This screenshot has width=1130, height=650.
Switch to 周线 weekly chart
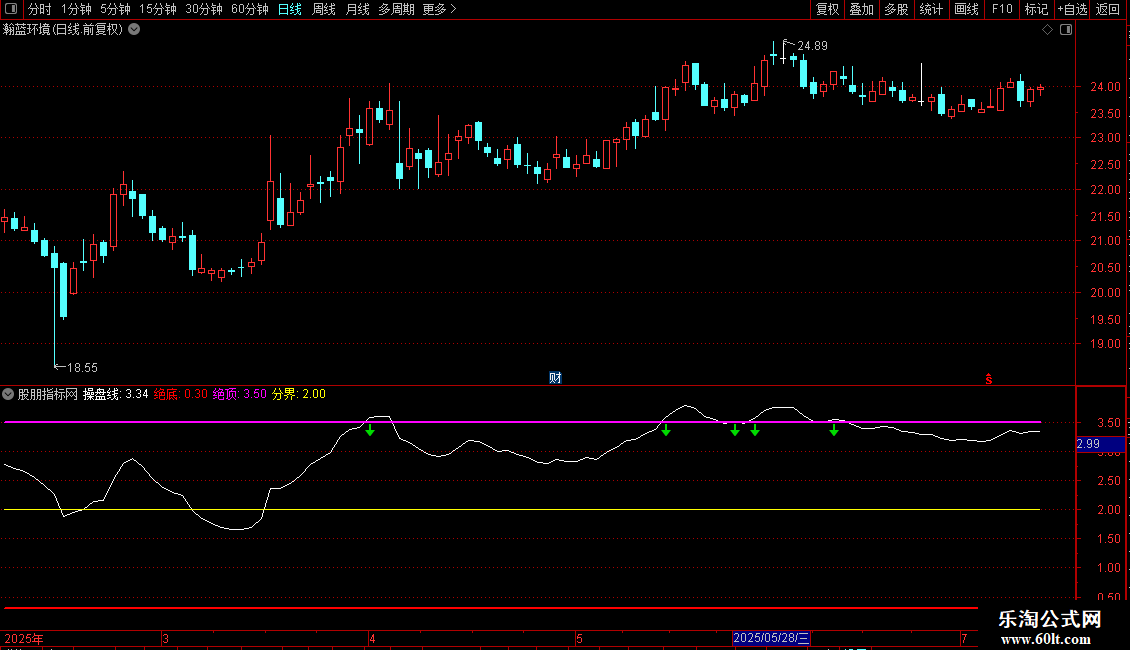(x=324, y=9)
